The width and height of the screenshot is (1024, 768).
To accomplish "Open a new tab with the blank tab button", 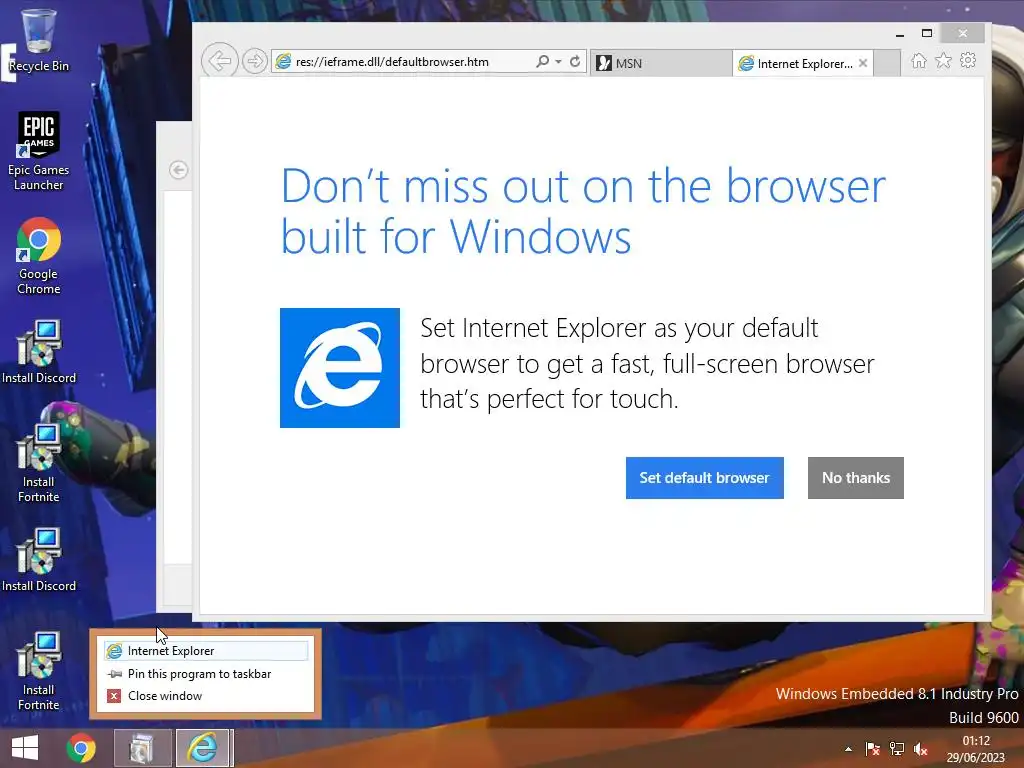I will pyautogui.click(x=887, y=63).
